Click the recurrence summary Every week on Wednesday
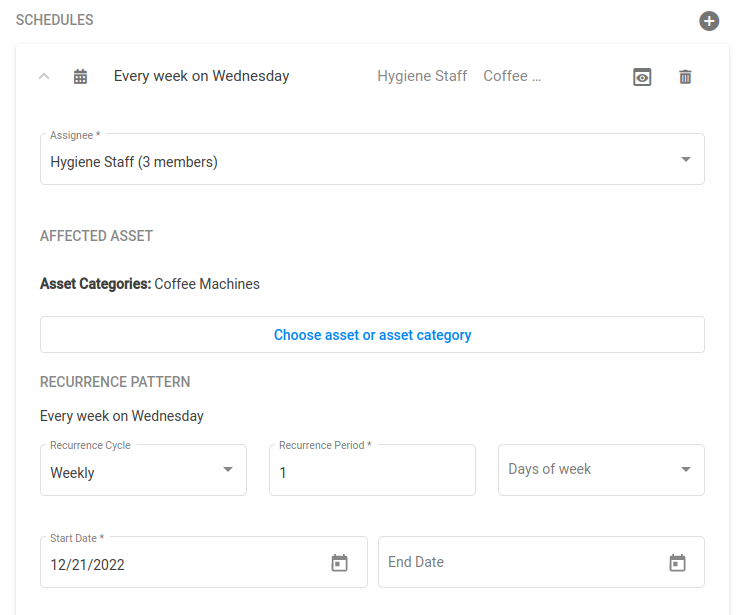Viewport: 744px width, 615px height. click(x=122, y=416)
